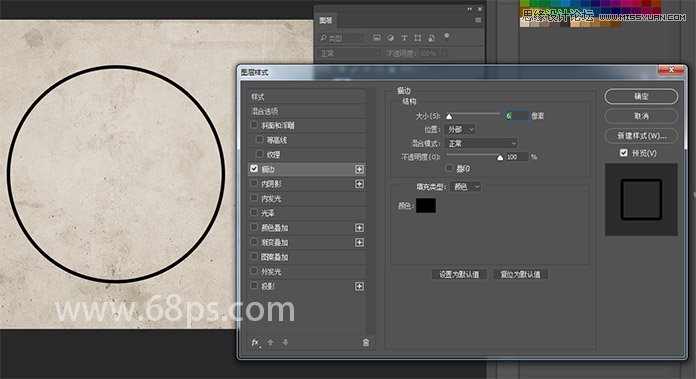Click the 取消 (Cancel) button
This screenshot has height=379, width=696.
[x=641, y=116]
